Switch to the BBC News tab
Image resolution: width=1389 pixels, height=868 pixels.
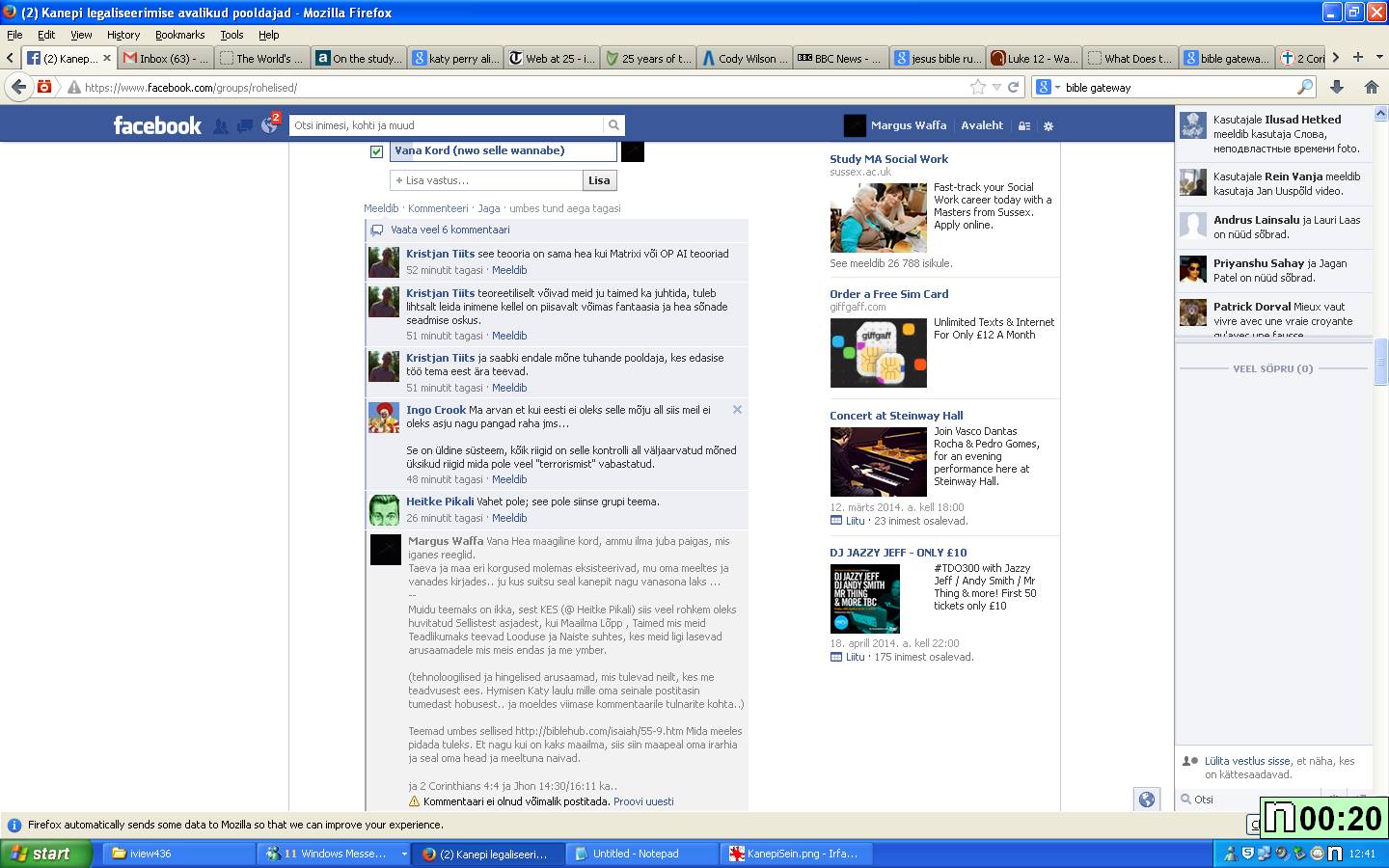(x=839, y=58)
